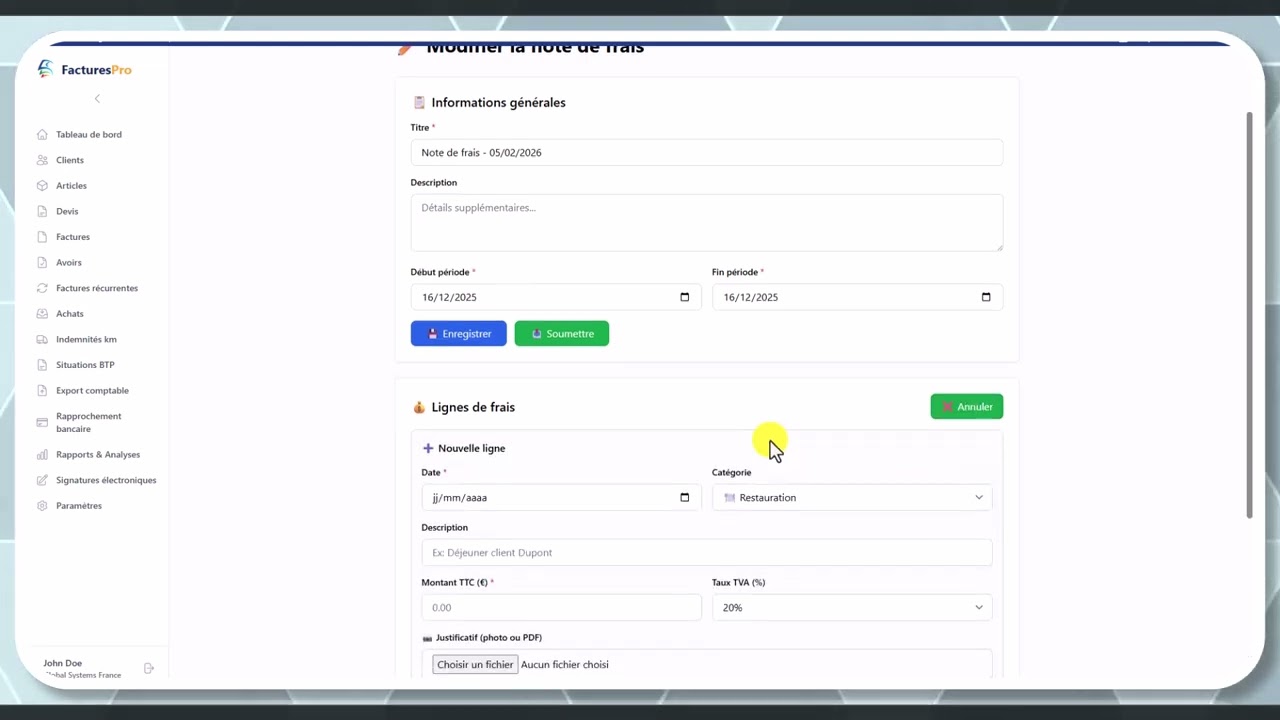This screenshot has height=720, width=1280.
Task: Open the Catégorie dropdown showing Restauration
Action: [x=852, y=497]
